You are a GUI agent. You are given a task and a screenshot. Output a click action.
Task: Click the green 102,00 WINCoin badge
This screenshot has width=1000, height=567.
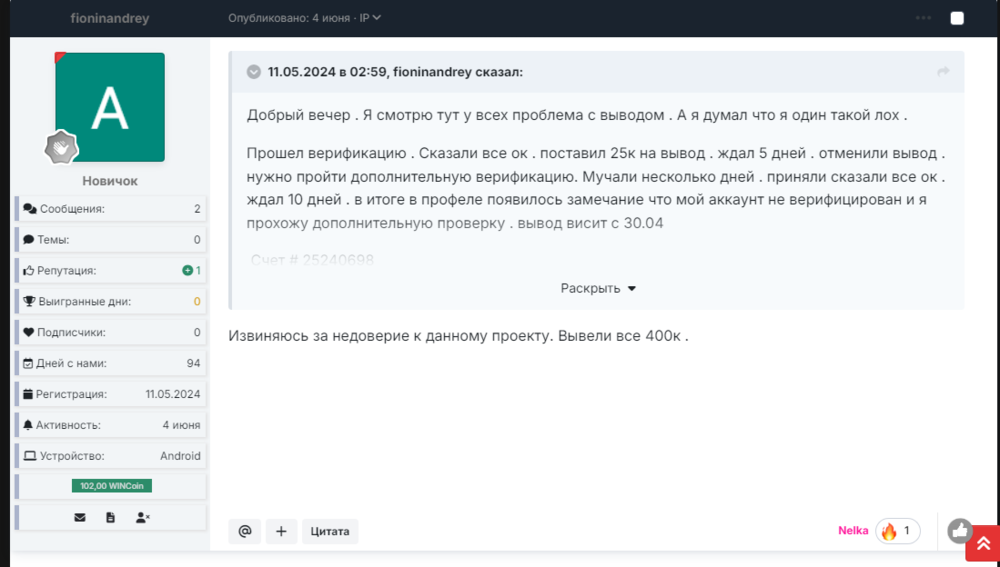point(111,486)
